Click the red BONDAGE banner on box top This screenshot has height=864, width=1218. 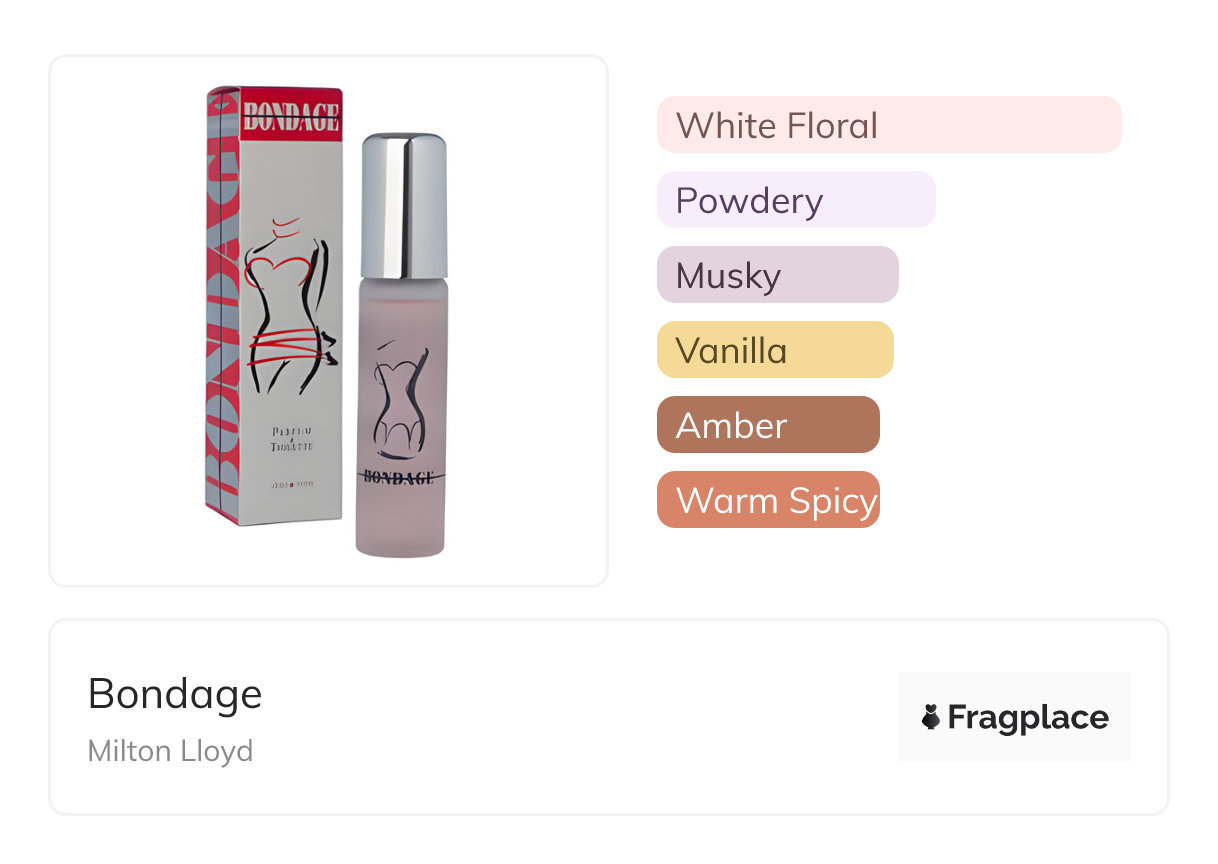[x=291, y=113]
